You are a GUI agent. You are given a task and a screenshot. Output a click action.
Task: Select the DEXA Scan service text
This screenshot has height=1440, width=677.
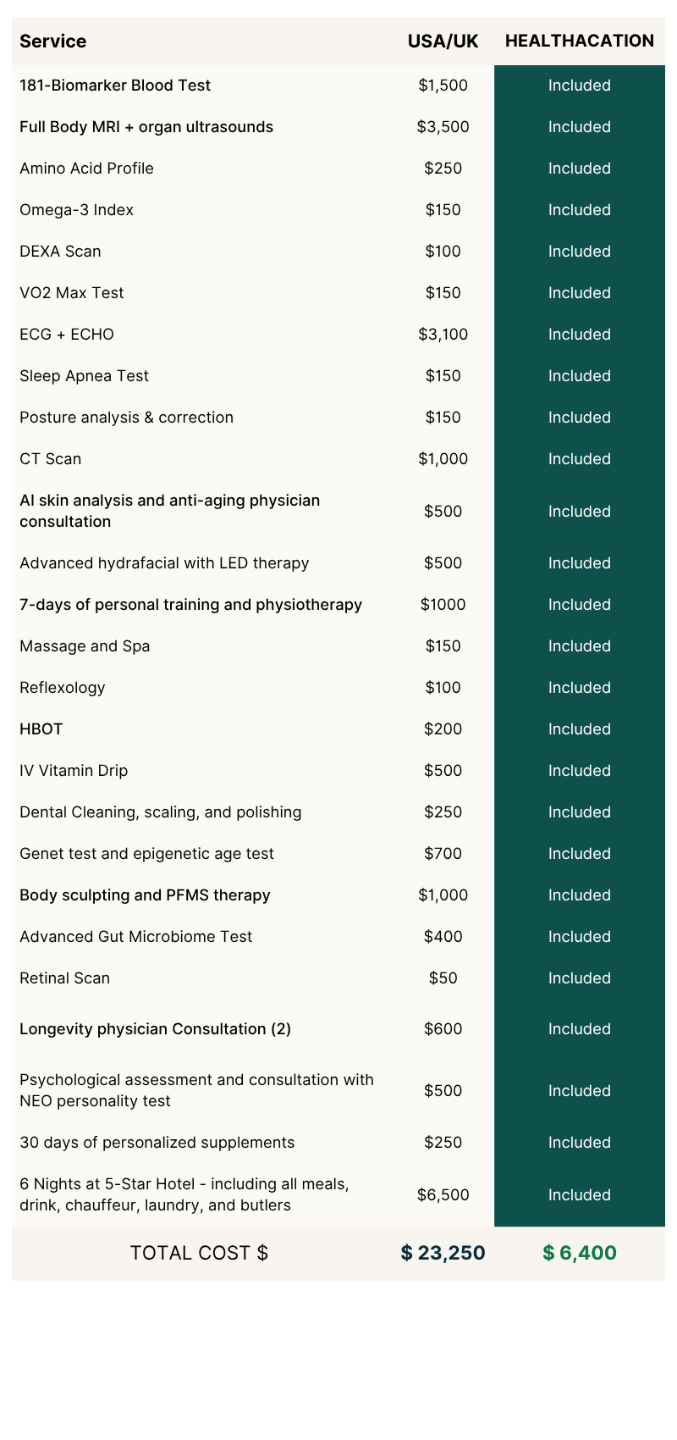(x=60, y=251)
